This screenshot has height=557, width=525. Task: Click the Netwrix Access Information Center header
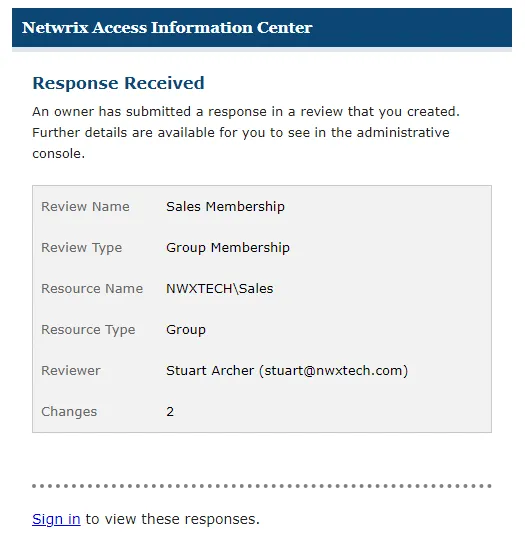167,28
